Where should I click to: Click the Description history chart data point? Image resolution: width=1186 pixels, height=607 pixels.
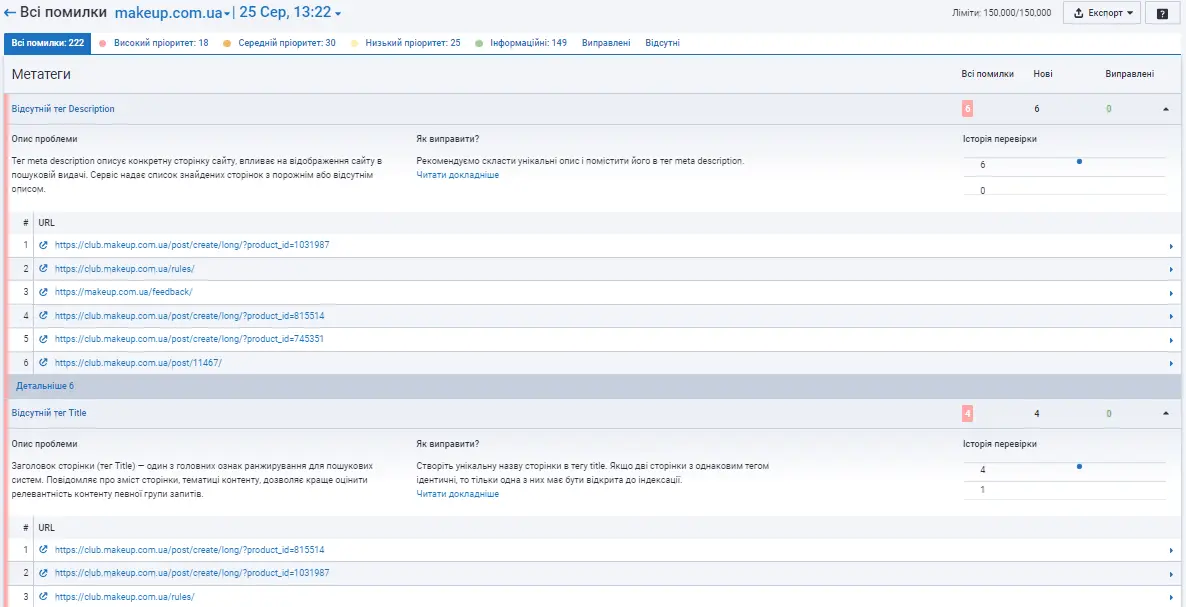point(1079,161)
